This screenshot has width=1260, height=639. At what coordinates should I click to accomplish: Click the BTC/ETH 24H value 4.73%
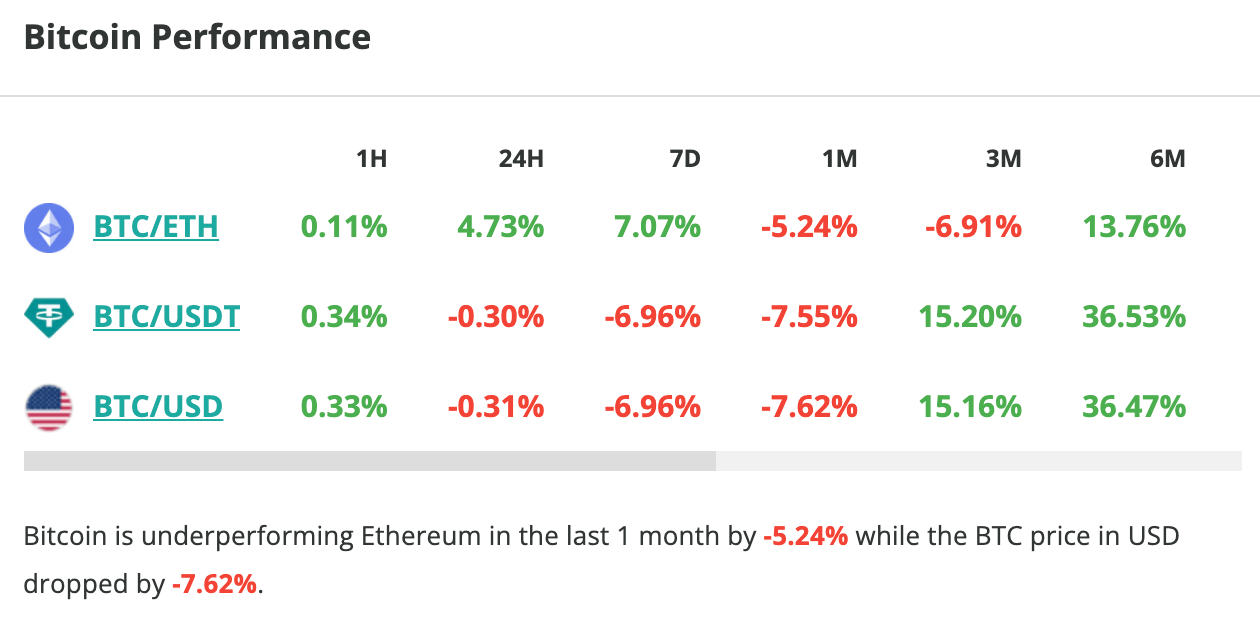[x=501, y=228]
